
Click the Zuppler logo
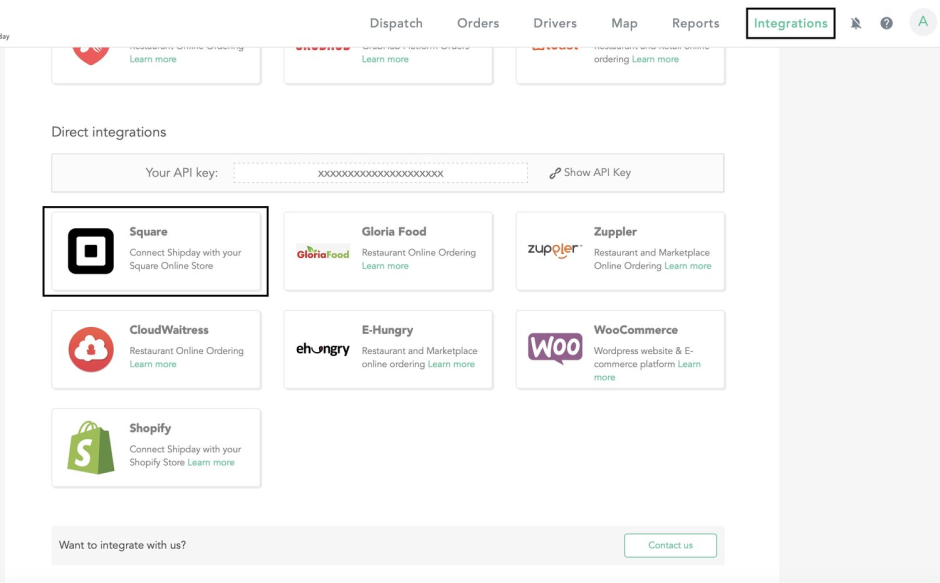click(x=555, y=250)
